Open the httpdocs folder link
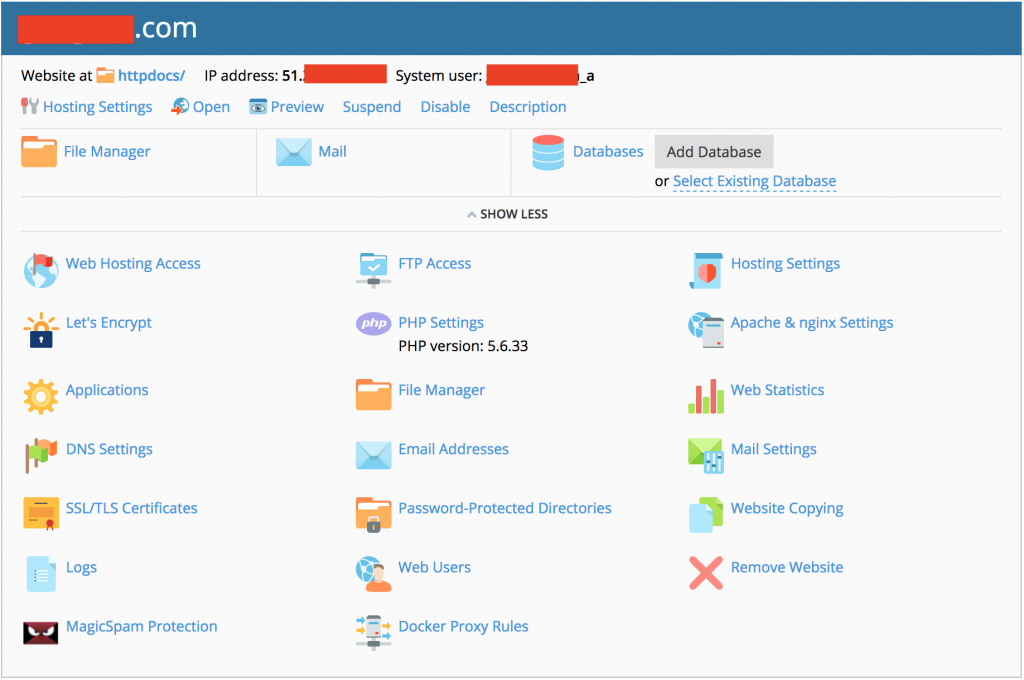The width and height of the screenshot is (1024, 680). tap(150, 75)
